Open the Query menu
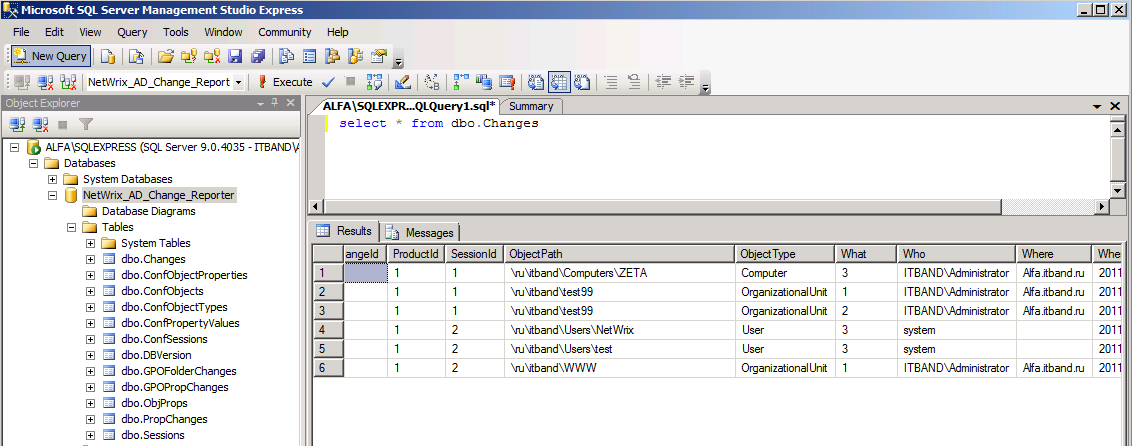 132,32
